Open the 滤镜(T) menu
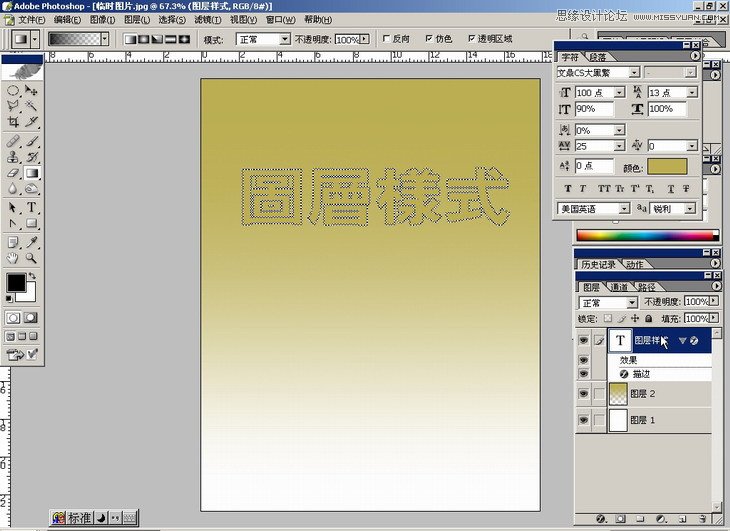The height and width of the screenshot is (531, 730). (x=208, y=20)
